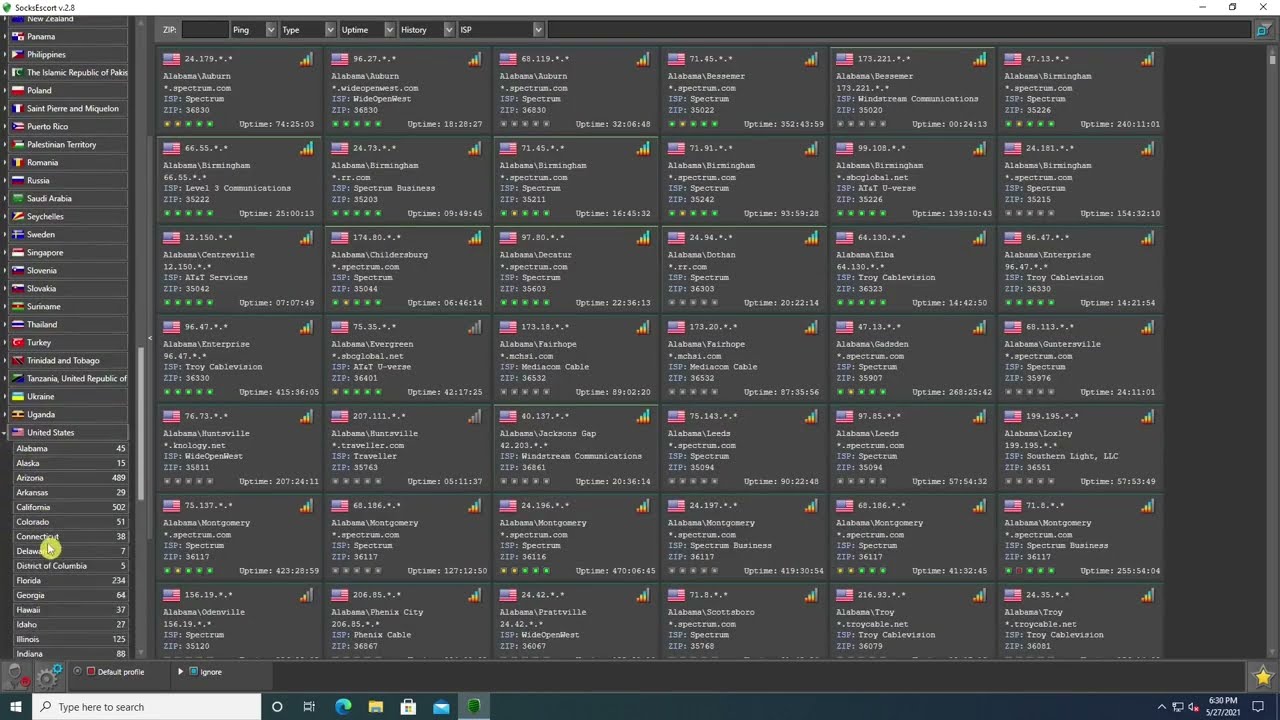This screenshot has width=1280, height=720.
Task: Click signal bars icon on 199.195.*.* card
Action: click(1147, 416)
